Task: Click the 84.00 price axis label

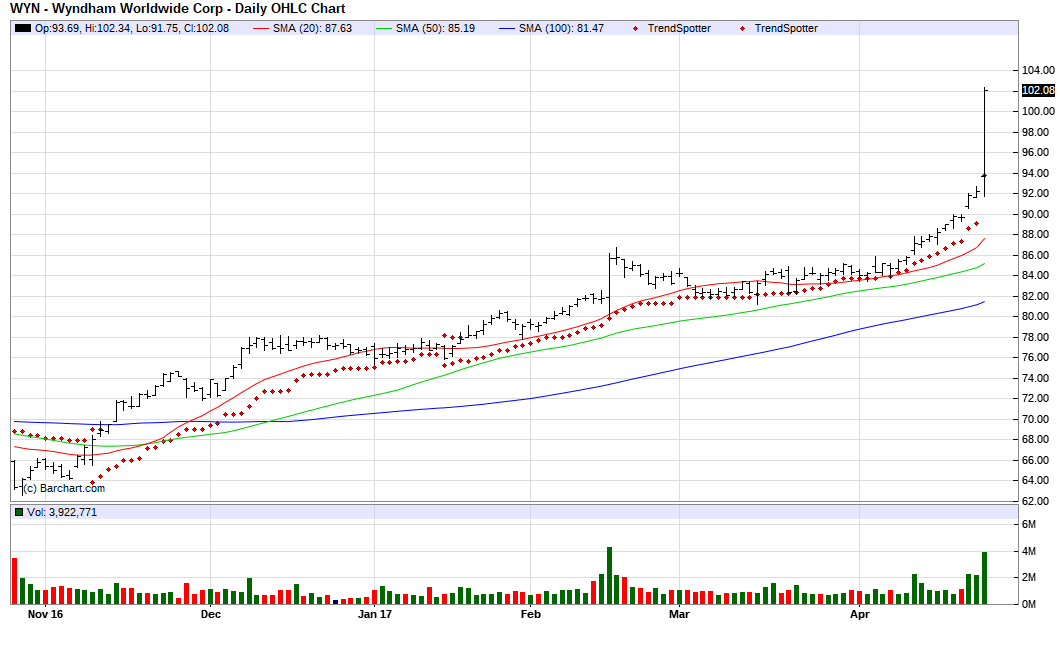Action: click(1038, 275)
